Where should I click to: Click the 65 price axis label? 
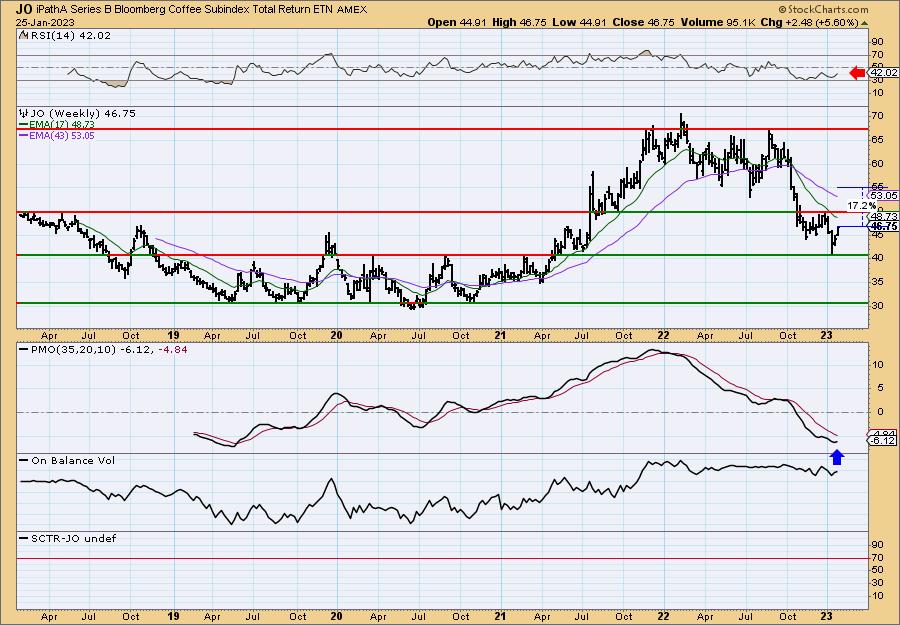pos(878,139)
